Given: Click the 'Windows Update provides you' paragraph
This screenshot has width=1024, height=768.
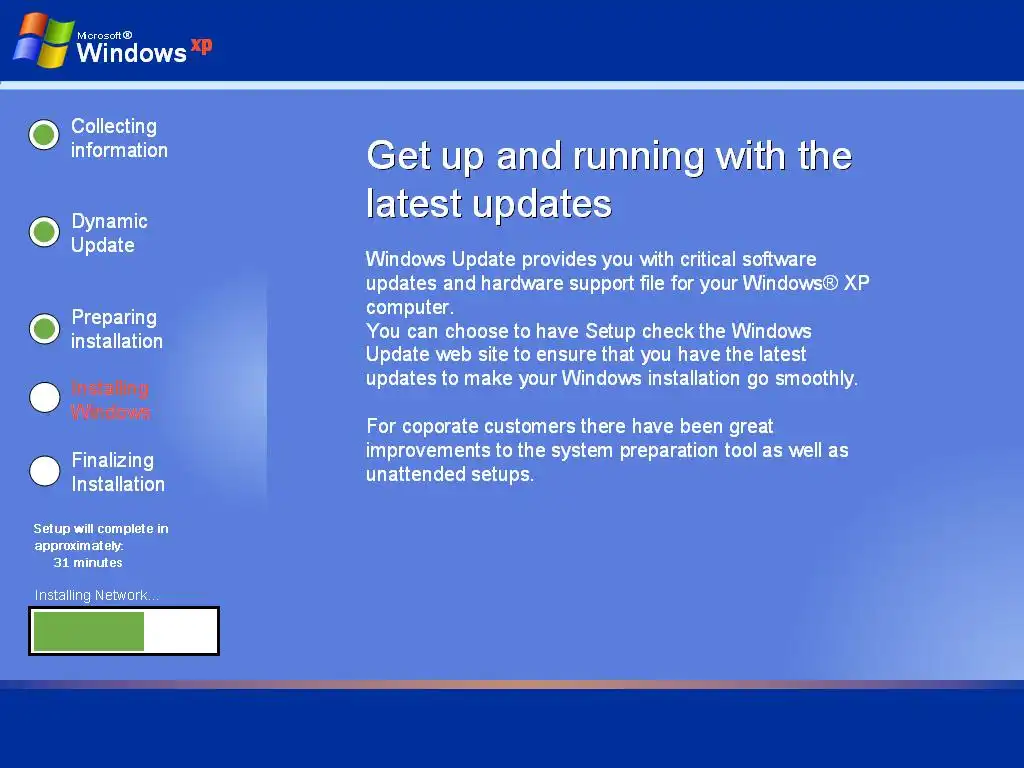Looking at the screenshot, I should coord(617,283).
